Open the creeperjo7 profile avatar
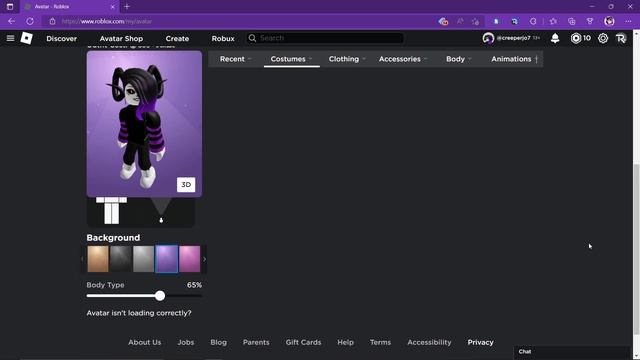The height and width of the screenshot is (360, 640). pos(488,38)
